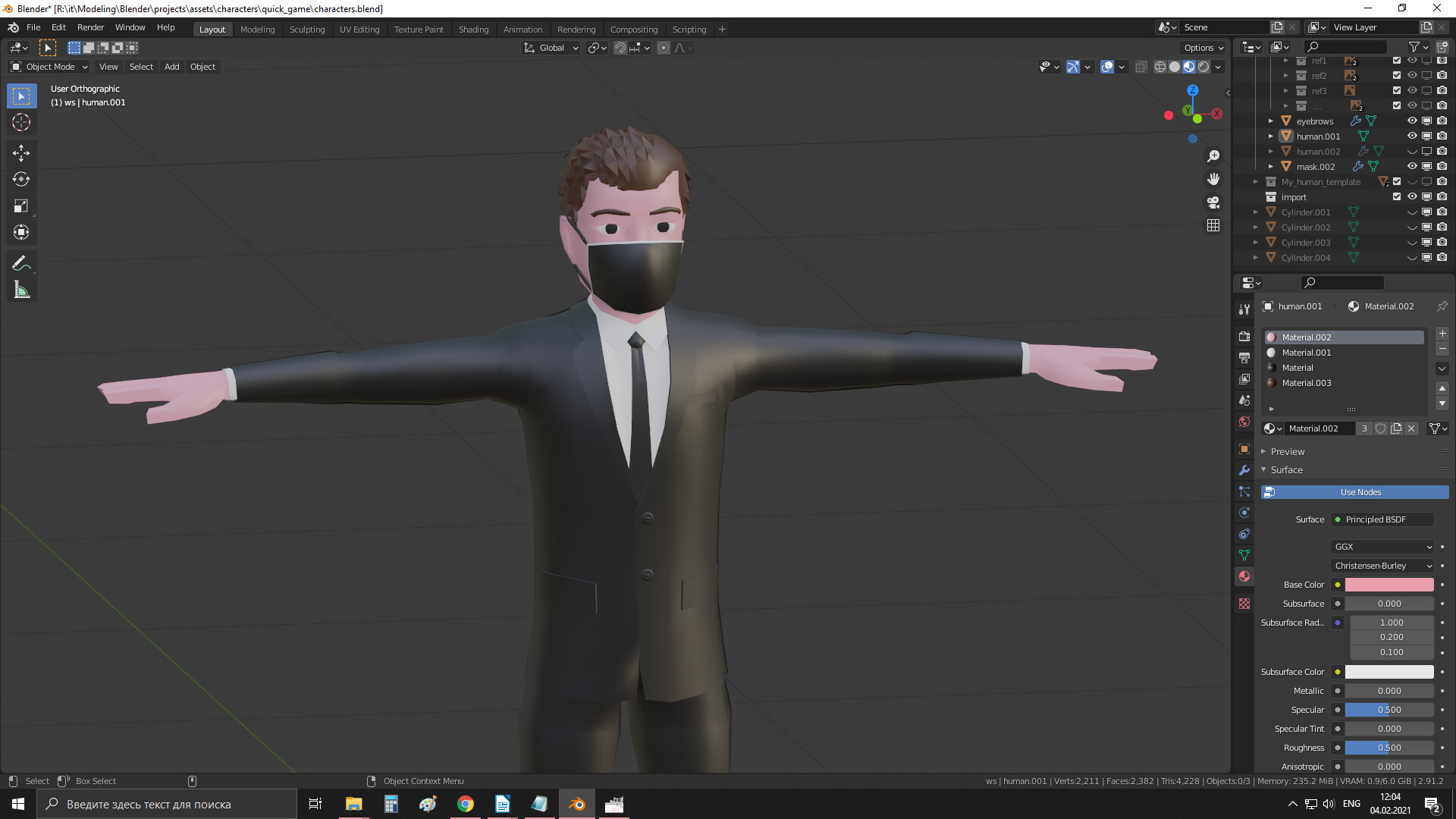Open the Render Properties tab
Screen dimensions: 1456x819
click(x=1244, y=336)
